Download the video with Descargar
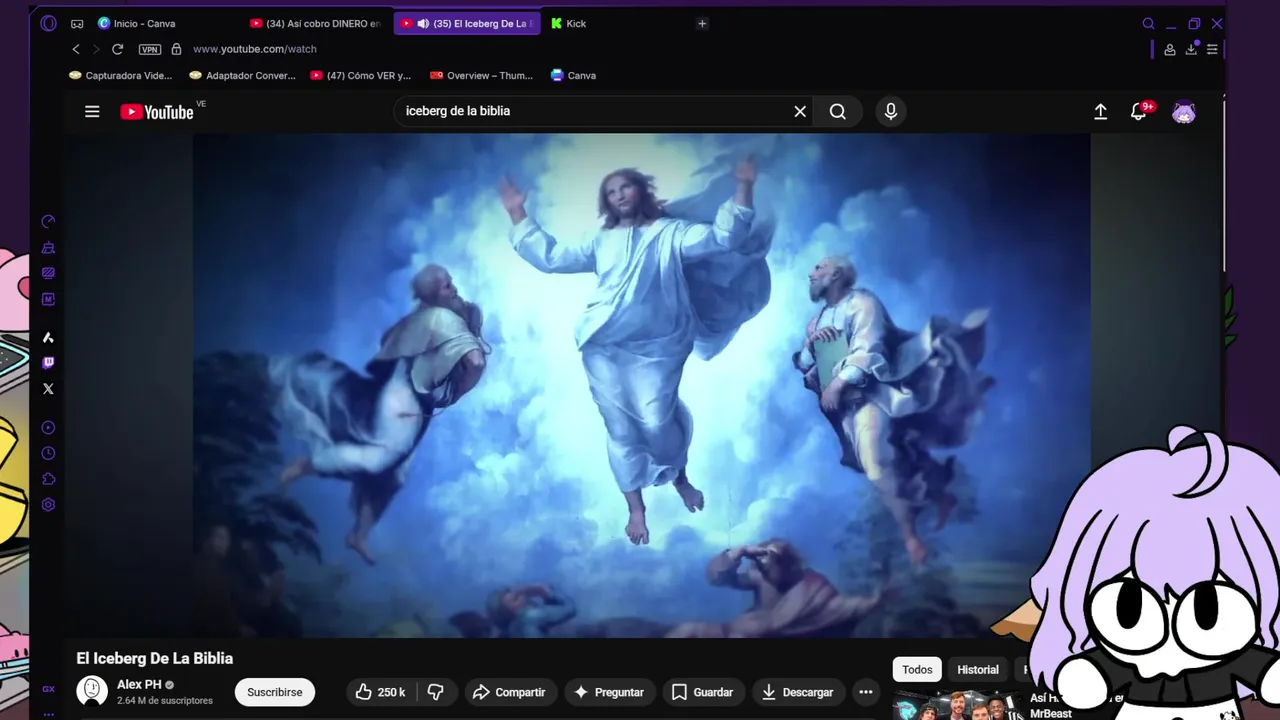Image resolution: width=1280 pixels, height=720 pixels. click(x=798, y=692)
